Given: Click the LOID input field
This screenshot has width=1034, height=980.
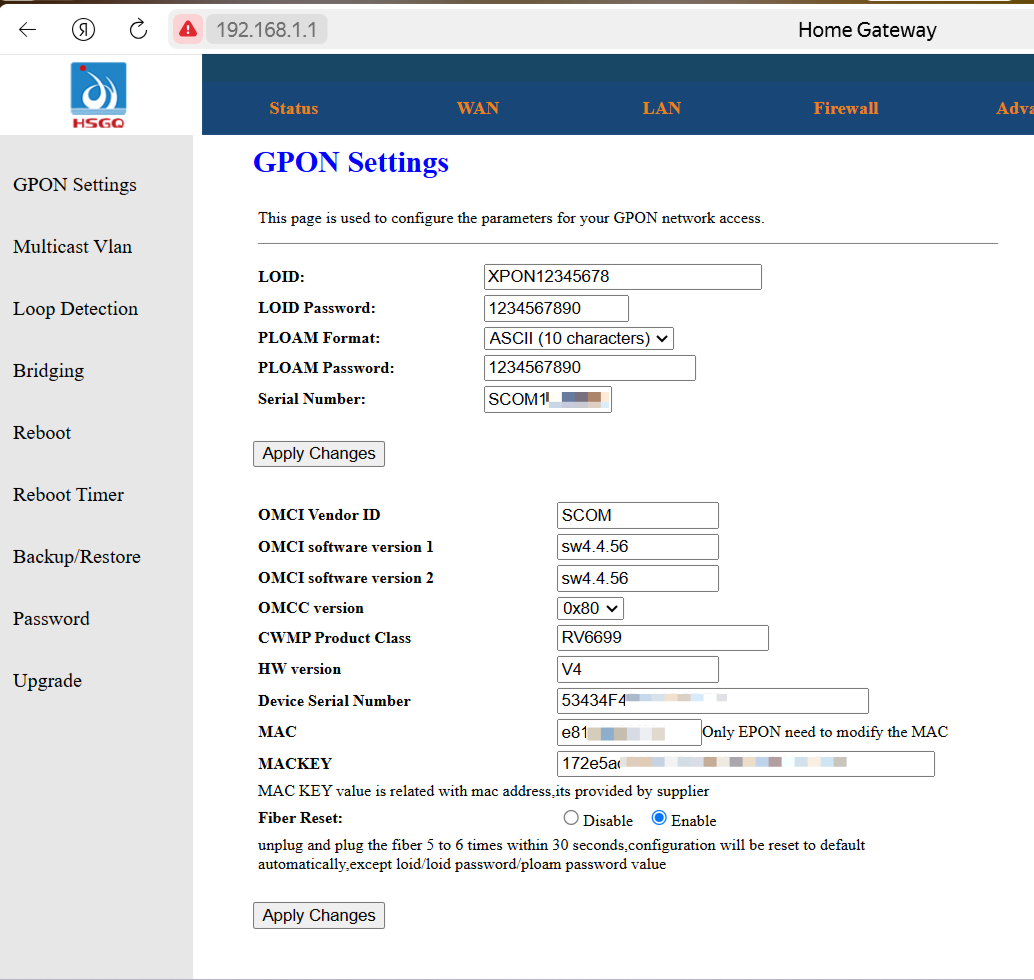Looking at the screenshot, I should coord(623,277).
